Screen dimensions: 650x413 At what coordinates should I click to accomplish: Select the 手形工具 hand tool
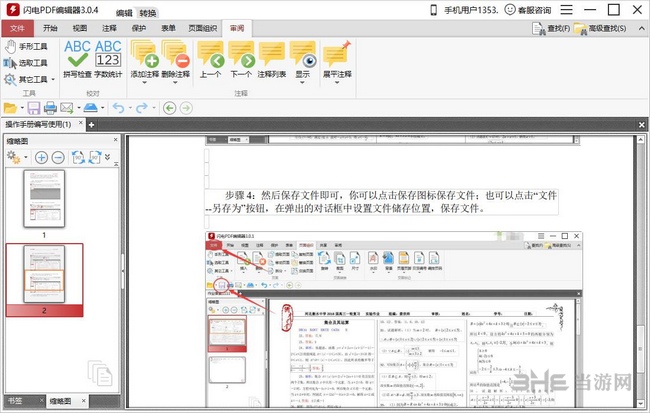[x=26, y=46]
